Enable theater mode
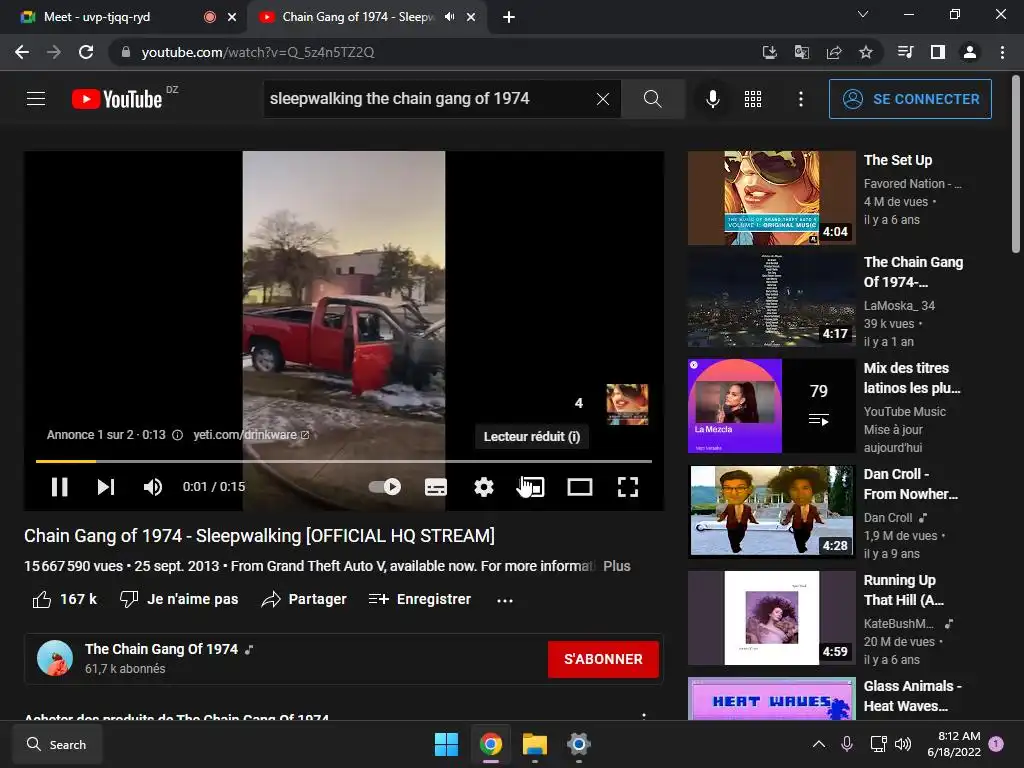Screen dimensions: 1024x768 point(580,487)
